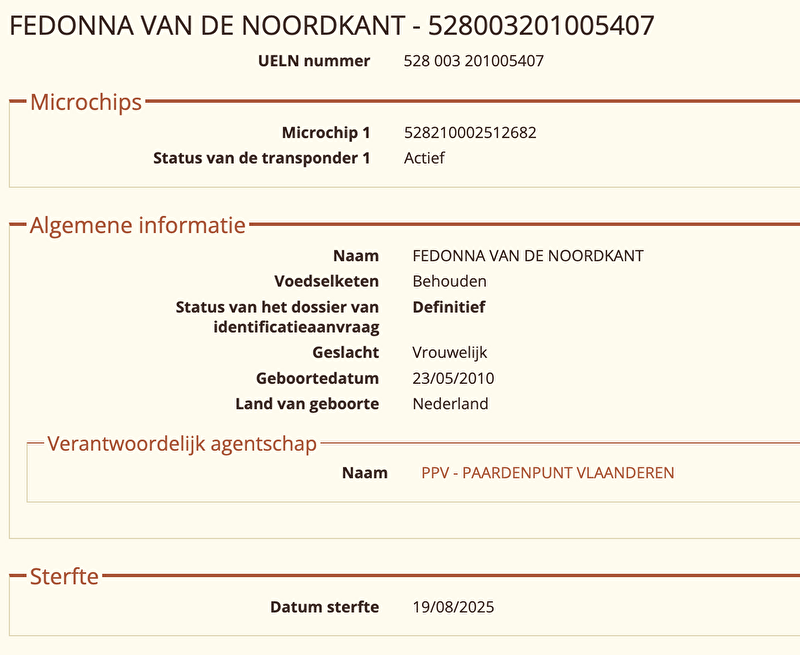Click the Nederland country of birth value

pos(450,405)
